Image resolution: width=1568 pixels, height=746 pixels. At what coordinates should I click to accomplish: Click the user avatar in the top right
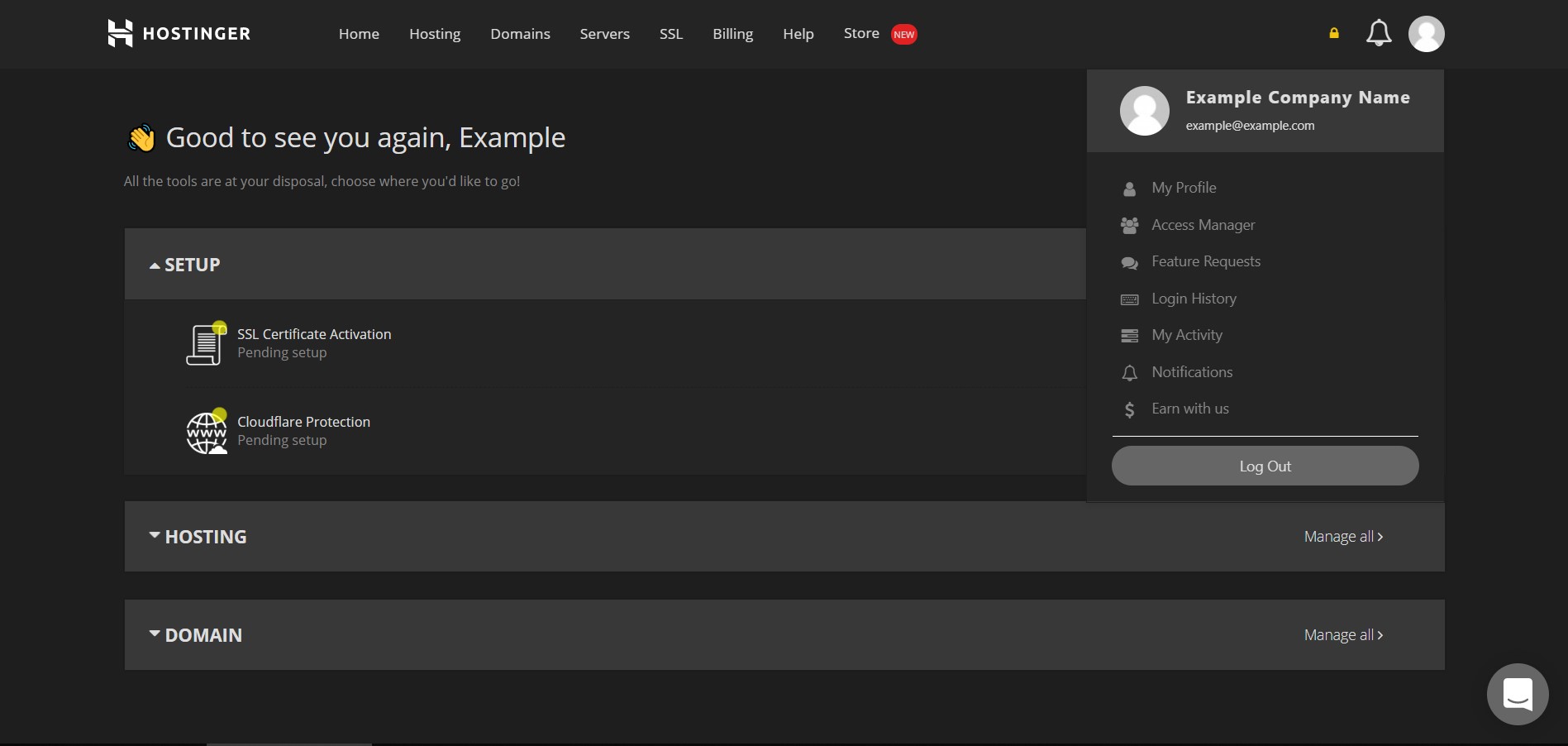tap(1426, 33)
